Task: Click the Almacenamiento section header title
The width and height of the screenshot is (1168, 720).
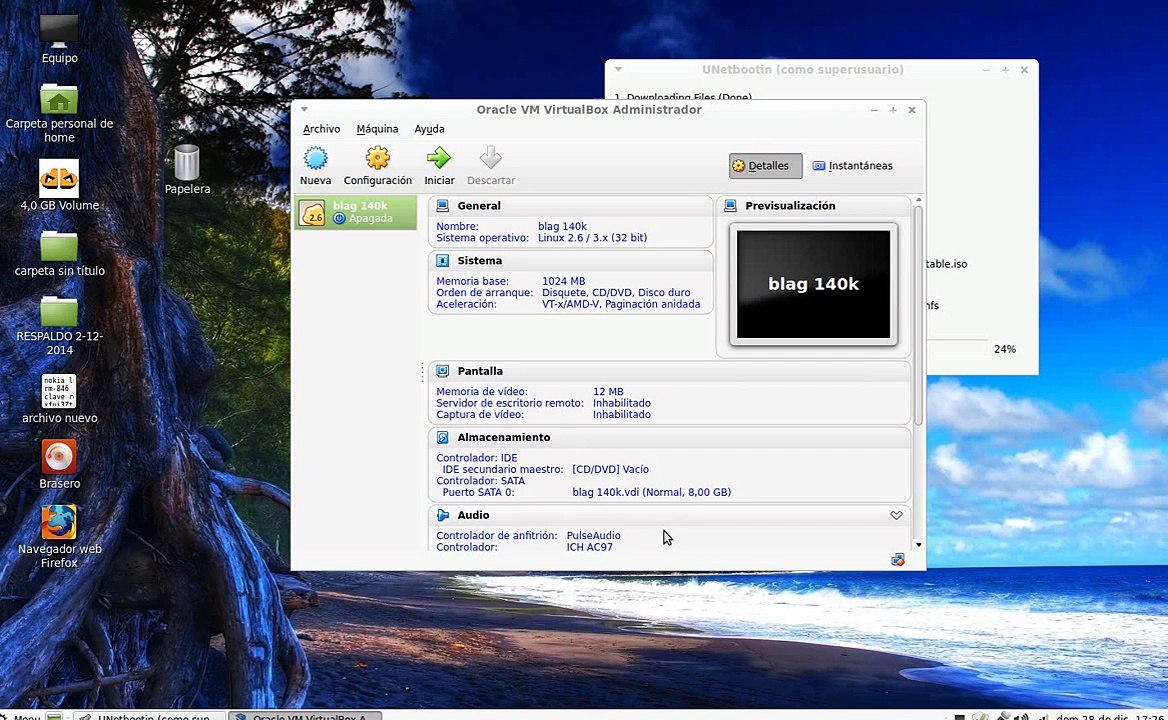Action: pos(504,437)
